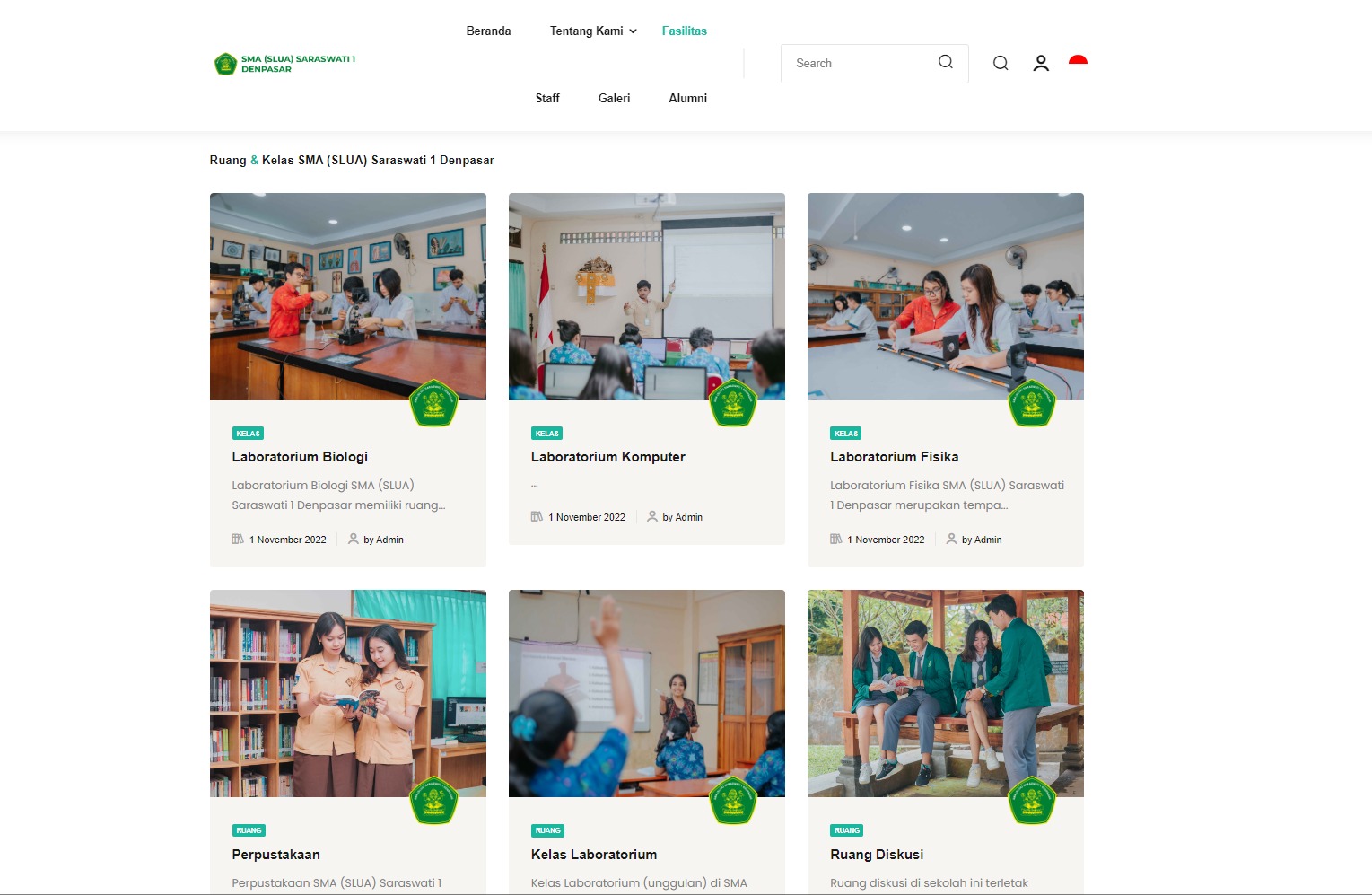Open the Laboratorium Fisika title link
Image resolution: width=1372 pixels, height=895 pixels.
894,457
